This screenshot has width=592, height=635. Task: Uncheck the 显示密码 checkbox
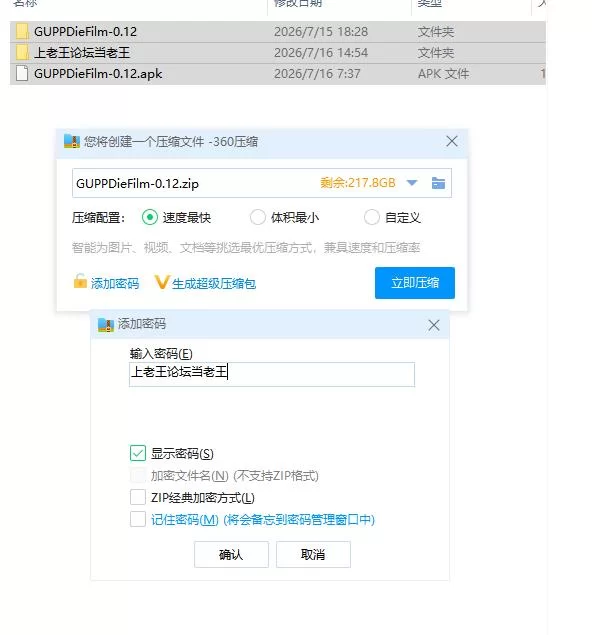click(x=138, y=453)
